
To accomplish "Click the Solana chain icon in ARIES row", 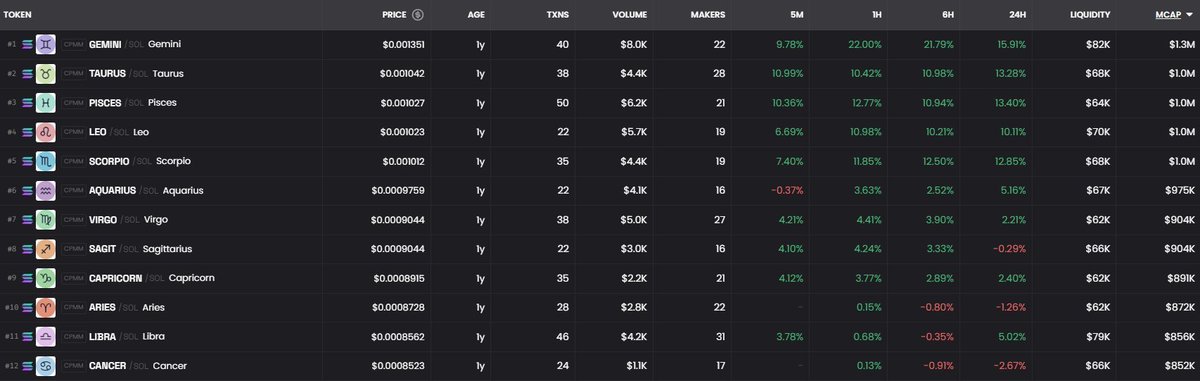I will point(27,307).
